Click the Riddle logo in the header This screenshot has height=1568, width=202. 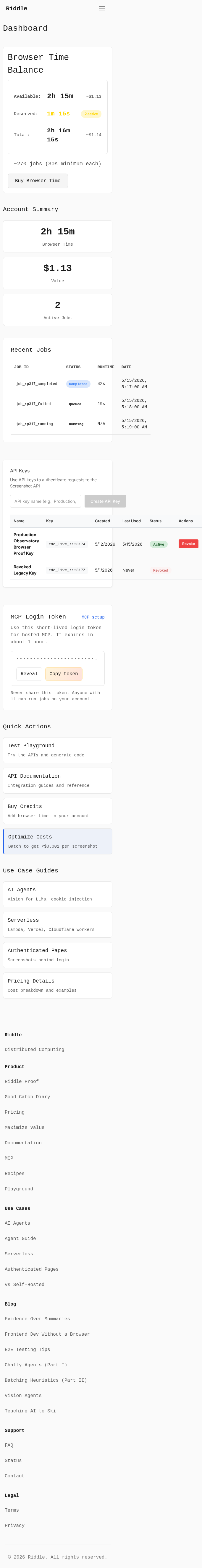[17, 9]
